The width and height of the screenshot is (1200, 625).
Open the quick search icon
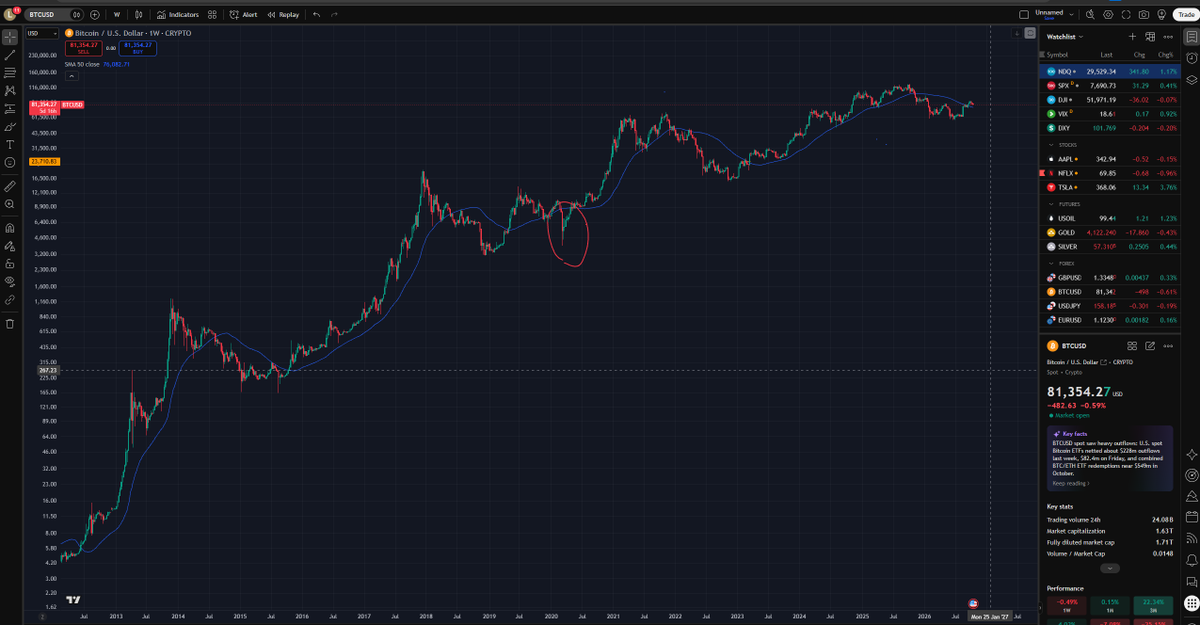[1090, 15]
